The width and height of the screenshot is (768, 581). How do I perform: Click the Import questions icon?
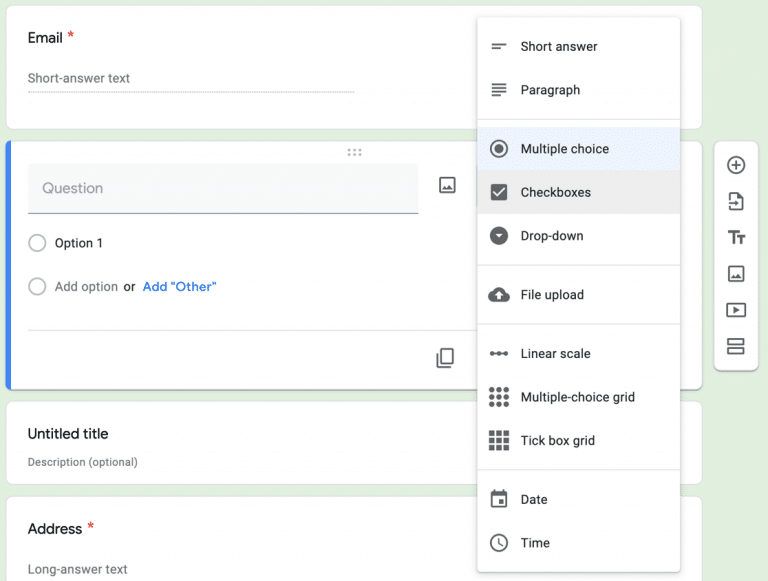click(736, 201)
